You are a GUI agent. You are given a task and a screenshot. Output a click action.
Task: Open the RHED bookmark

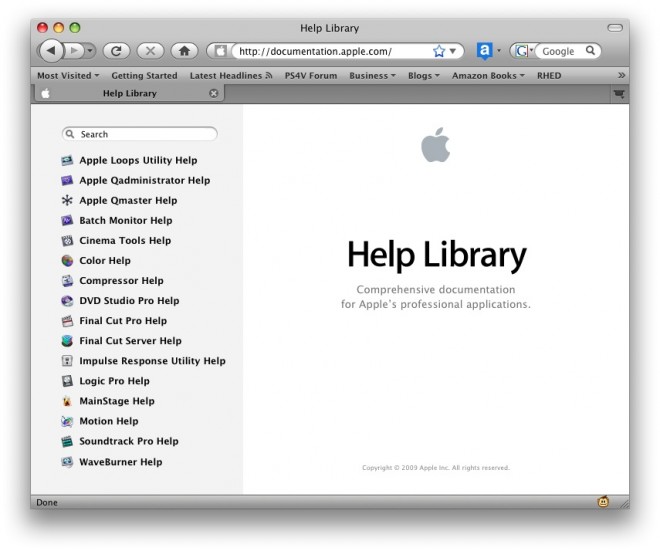[x=549, y=76]
